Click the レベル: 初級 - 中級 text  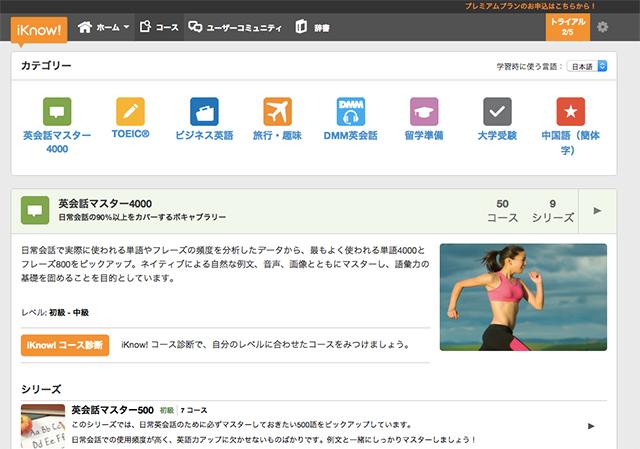click(55, 313)
